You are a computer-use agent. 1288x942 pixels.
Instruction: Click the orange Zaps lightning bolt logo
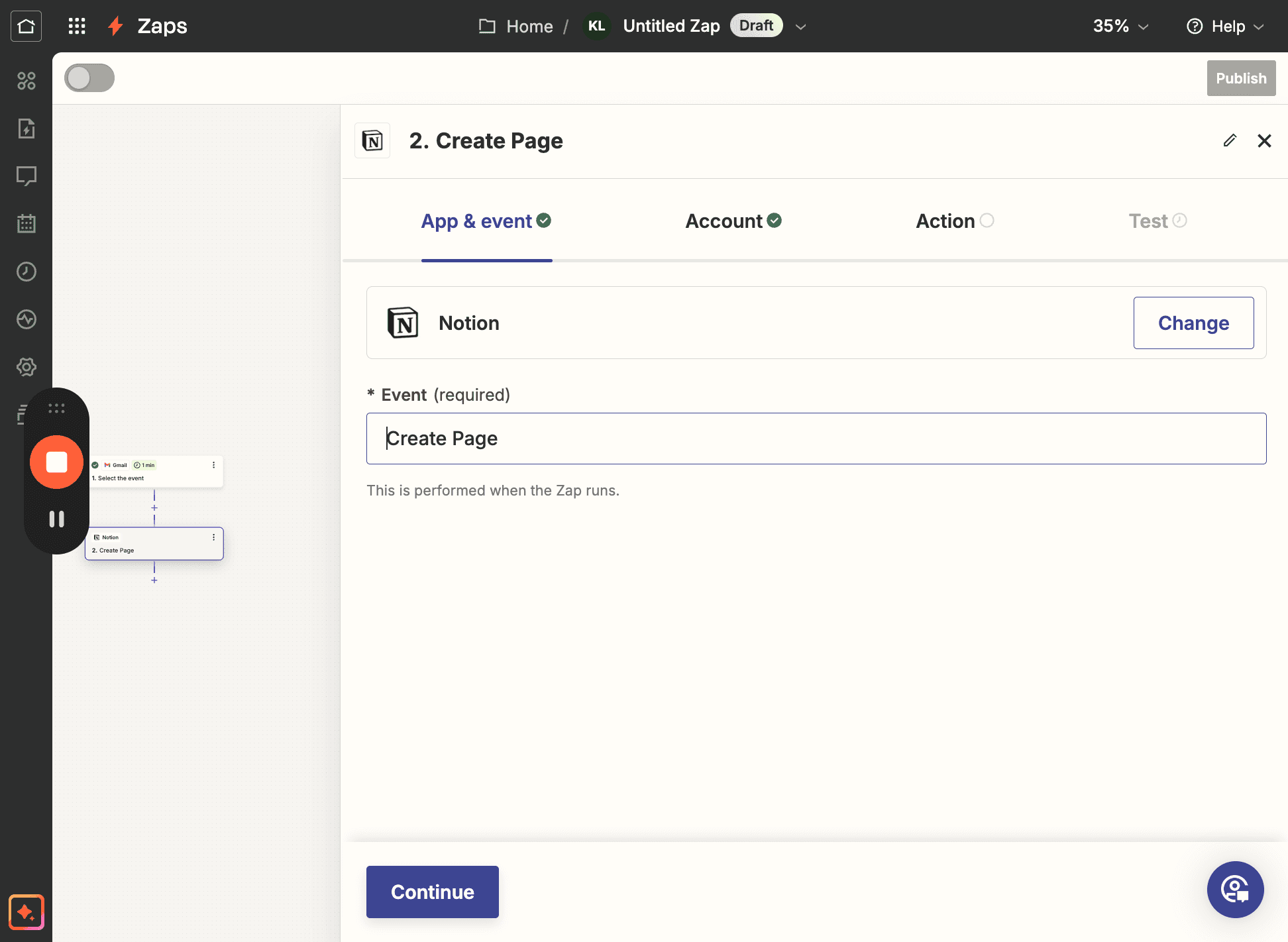[116, 26]
